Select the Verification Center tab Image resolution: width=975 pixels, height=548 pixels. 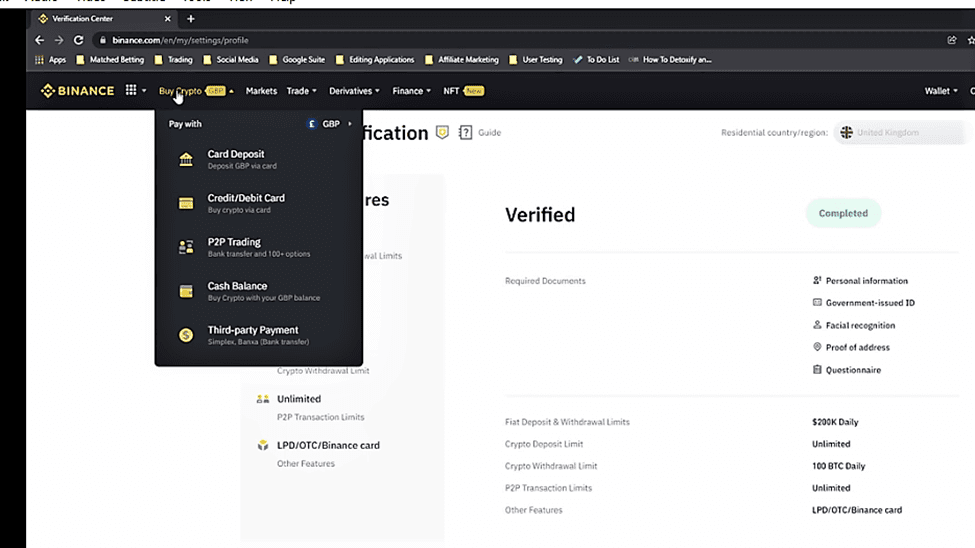[x=103, y=19]
